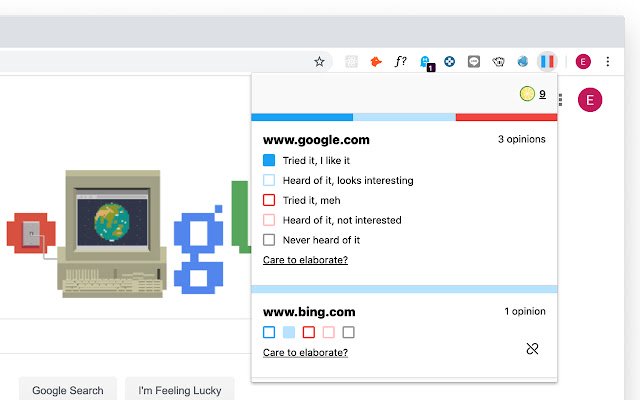The image size is (640, 400).
Task: Check Heard of it, looks interesting
Action: pos(269,180)
